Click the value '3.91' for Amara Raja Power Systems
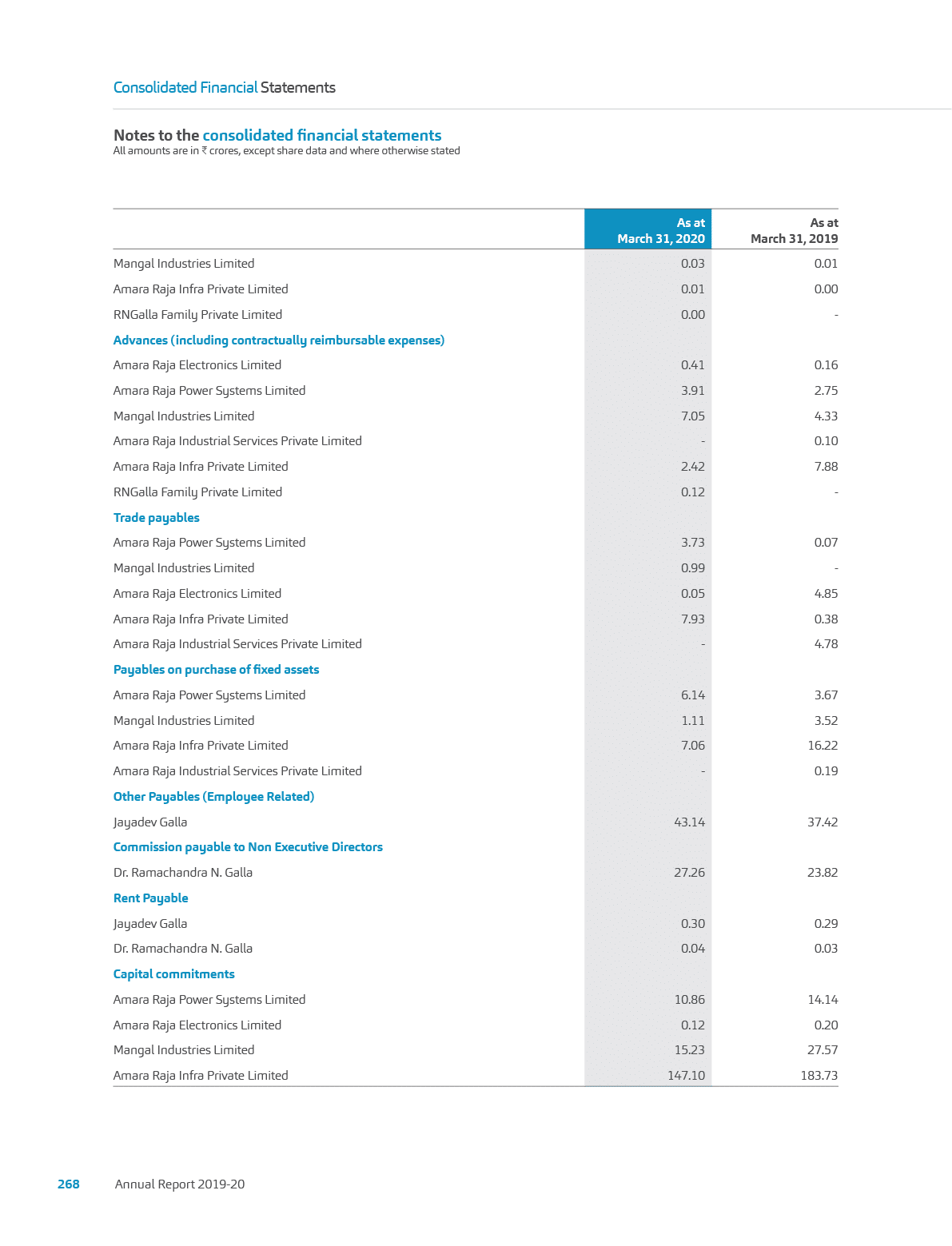This screenshot has height=1246, width=952. [x=693, y=391]
